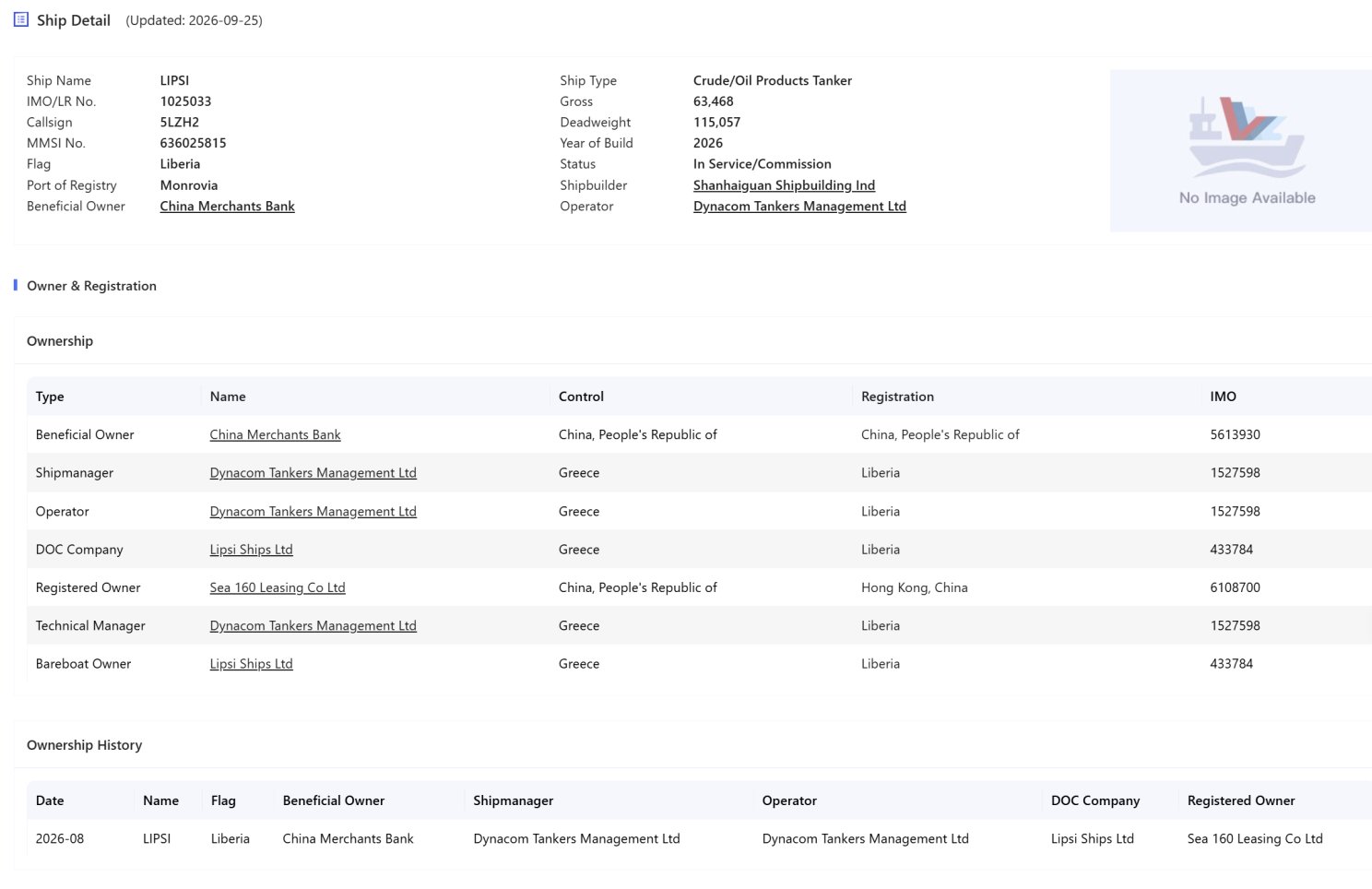1372x889 pixels.
Task: Click Sea 160 Leasing Co Ltd in history row
Action: pyautogui.click(x=1254, y=839)
